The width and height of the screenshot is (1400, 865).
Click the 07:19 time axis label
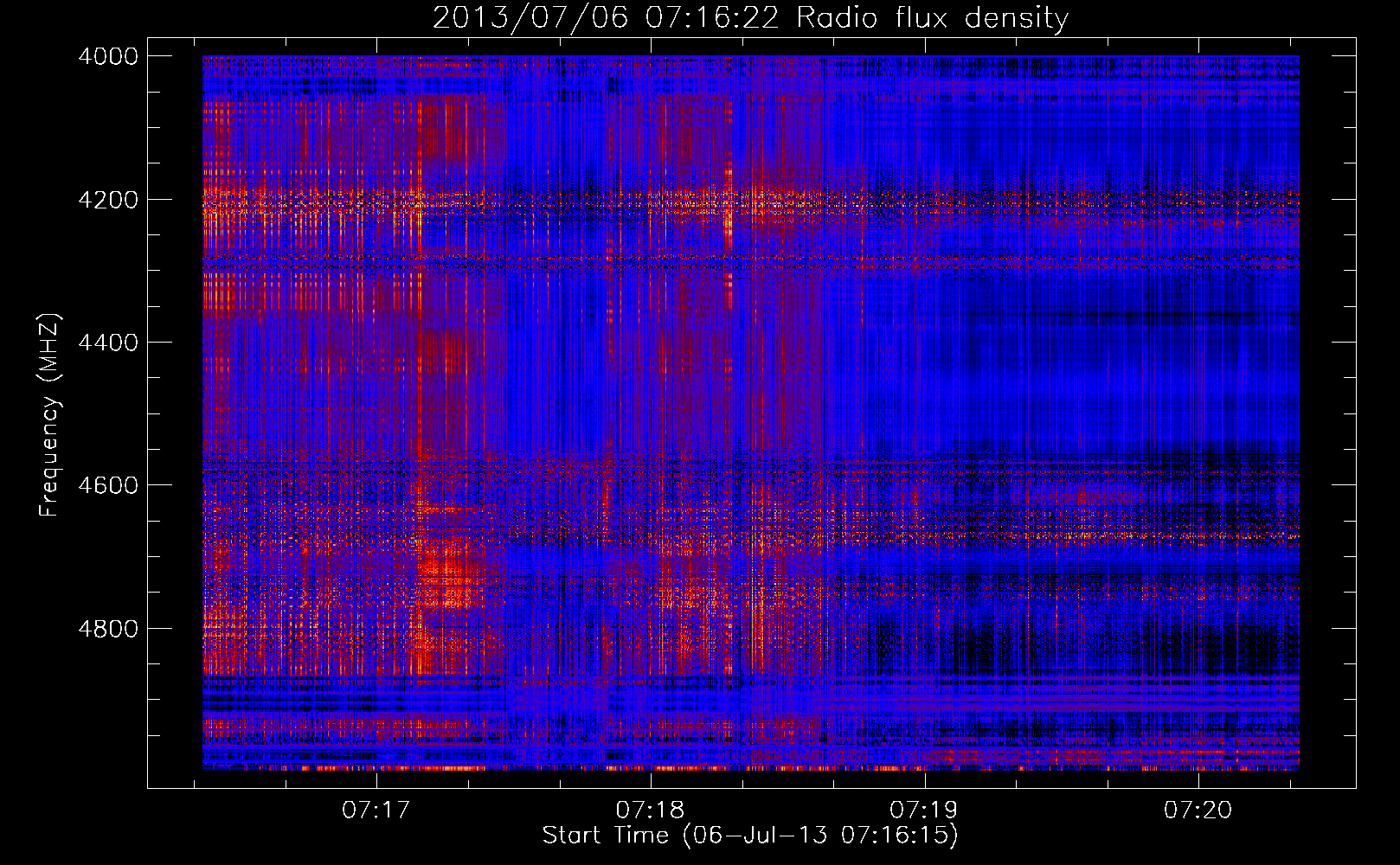(924, 810)
